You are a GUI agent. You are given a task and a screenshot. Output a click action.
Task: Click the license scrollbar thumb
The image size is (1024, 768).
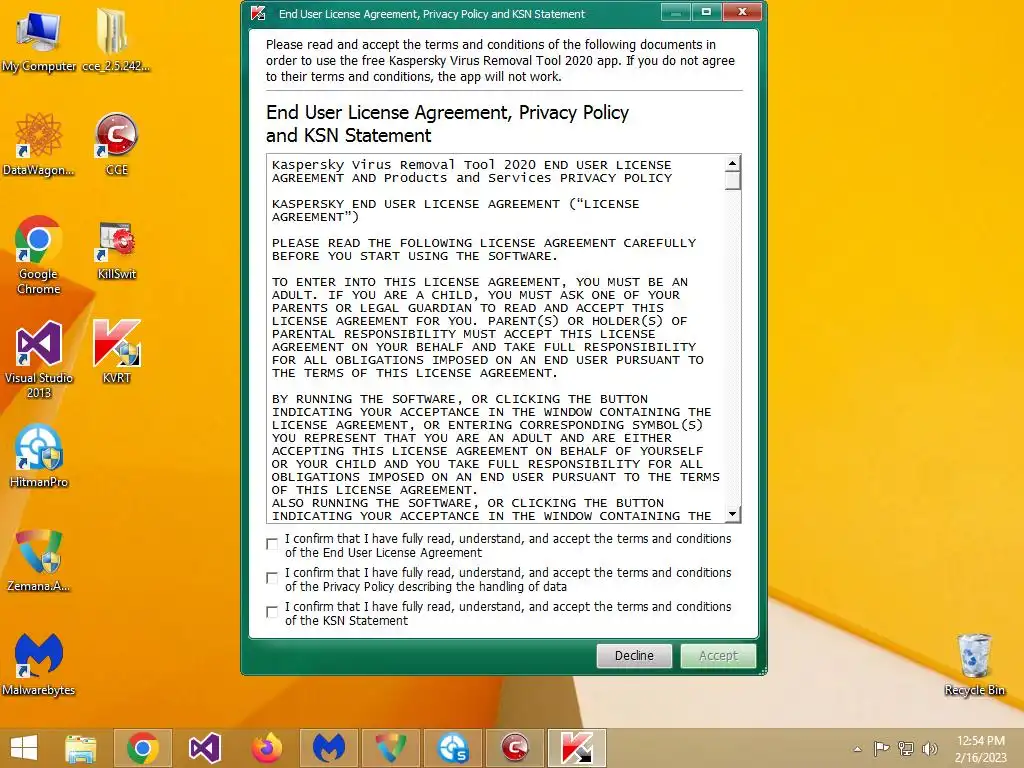click(733, 180)
